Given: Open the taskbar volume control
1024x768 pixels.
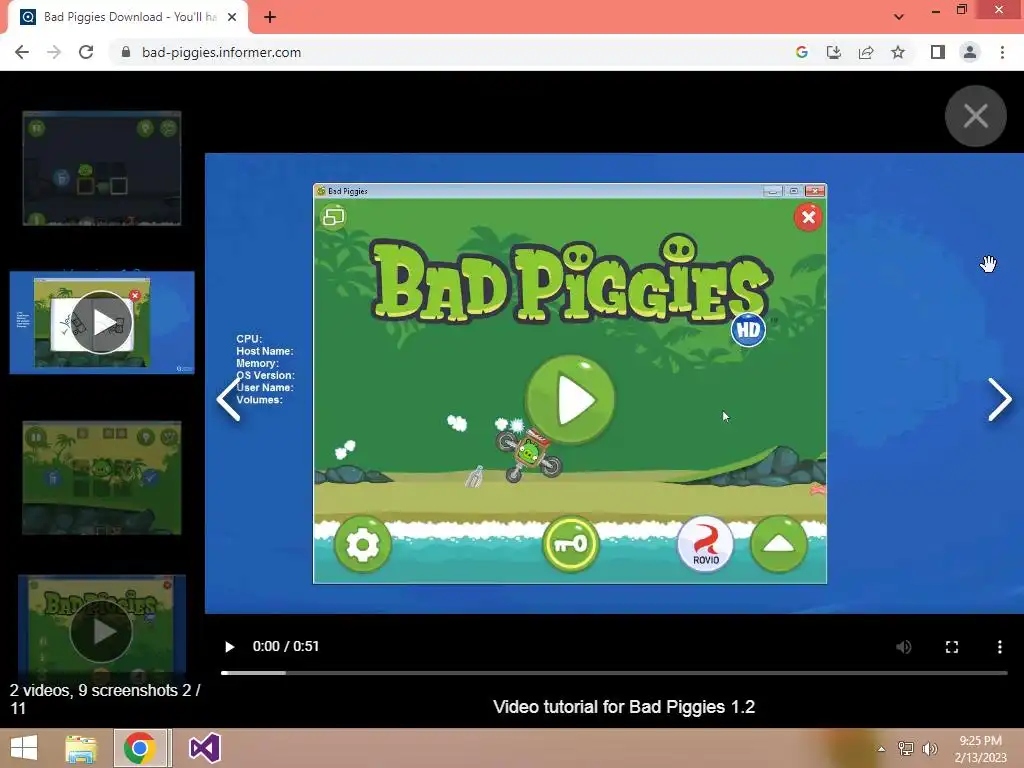Looking at the screenshot, I should pyautogui.click(x=930, y=748).
